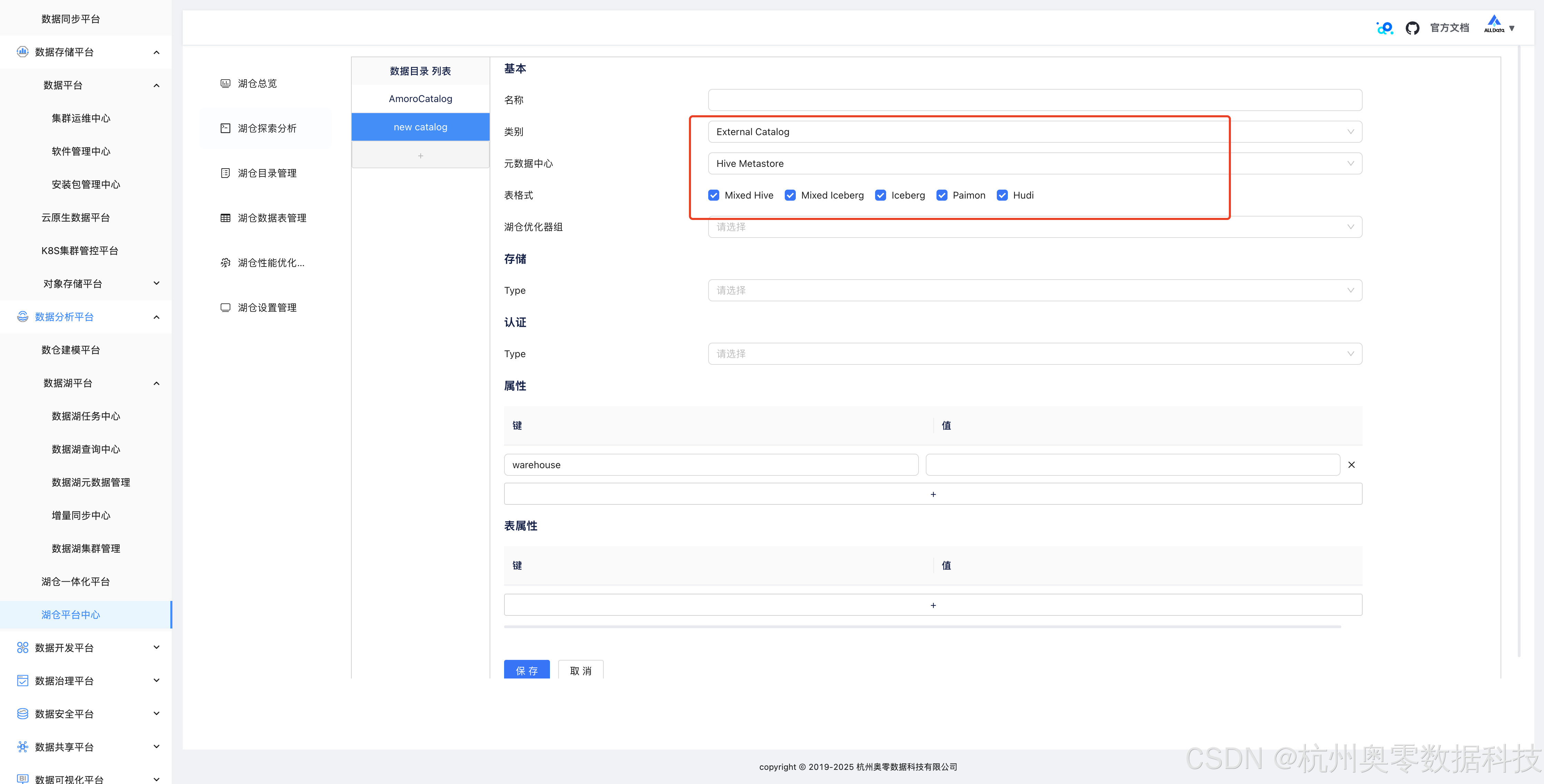
Task: Click the blue logo icon beside GitHub
Action: coord(1385,28)
